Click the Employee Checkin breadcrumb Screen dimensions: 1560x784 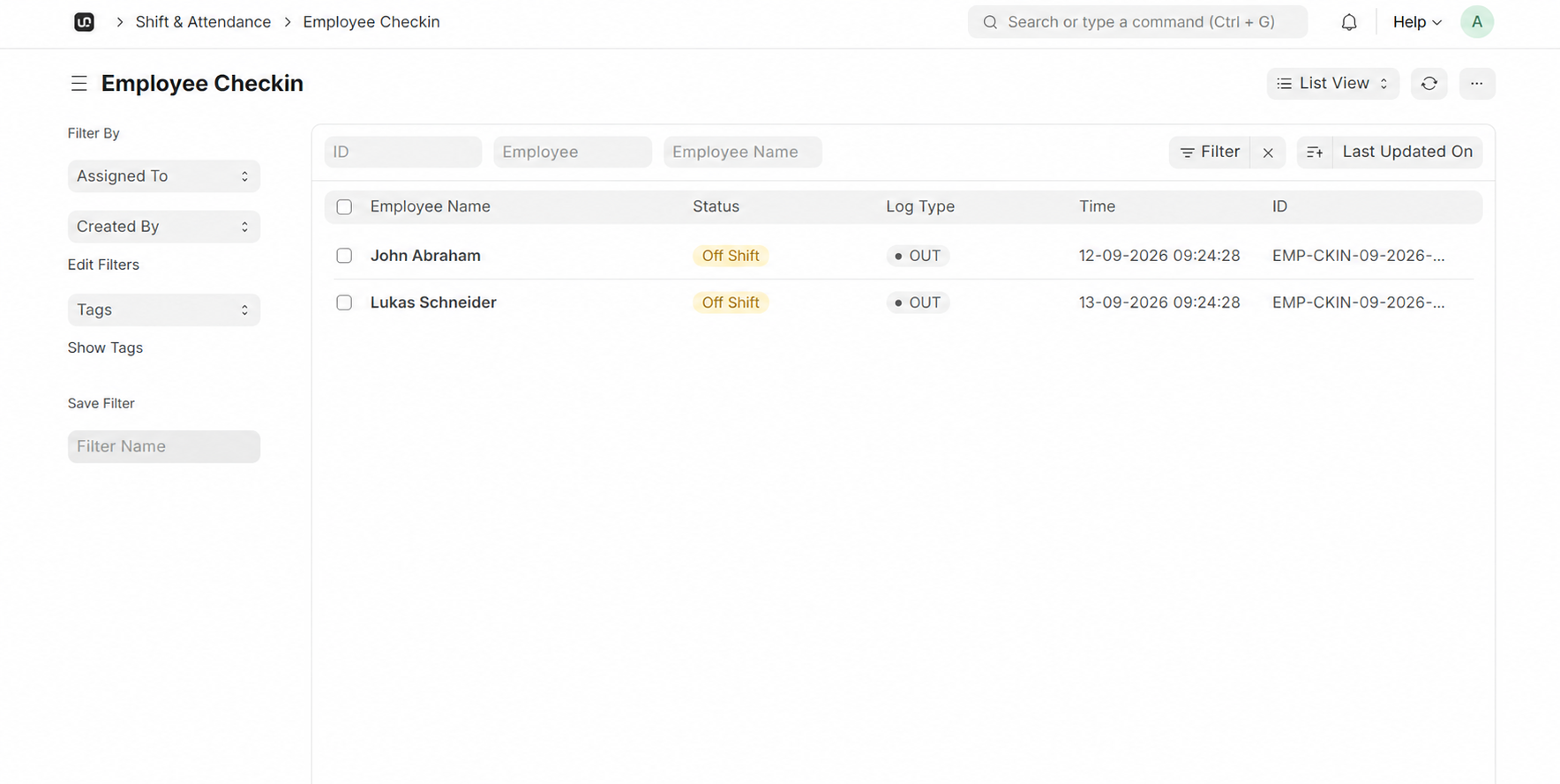[x=371, y=22]
